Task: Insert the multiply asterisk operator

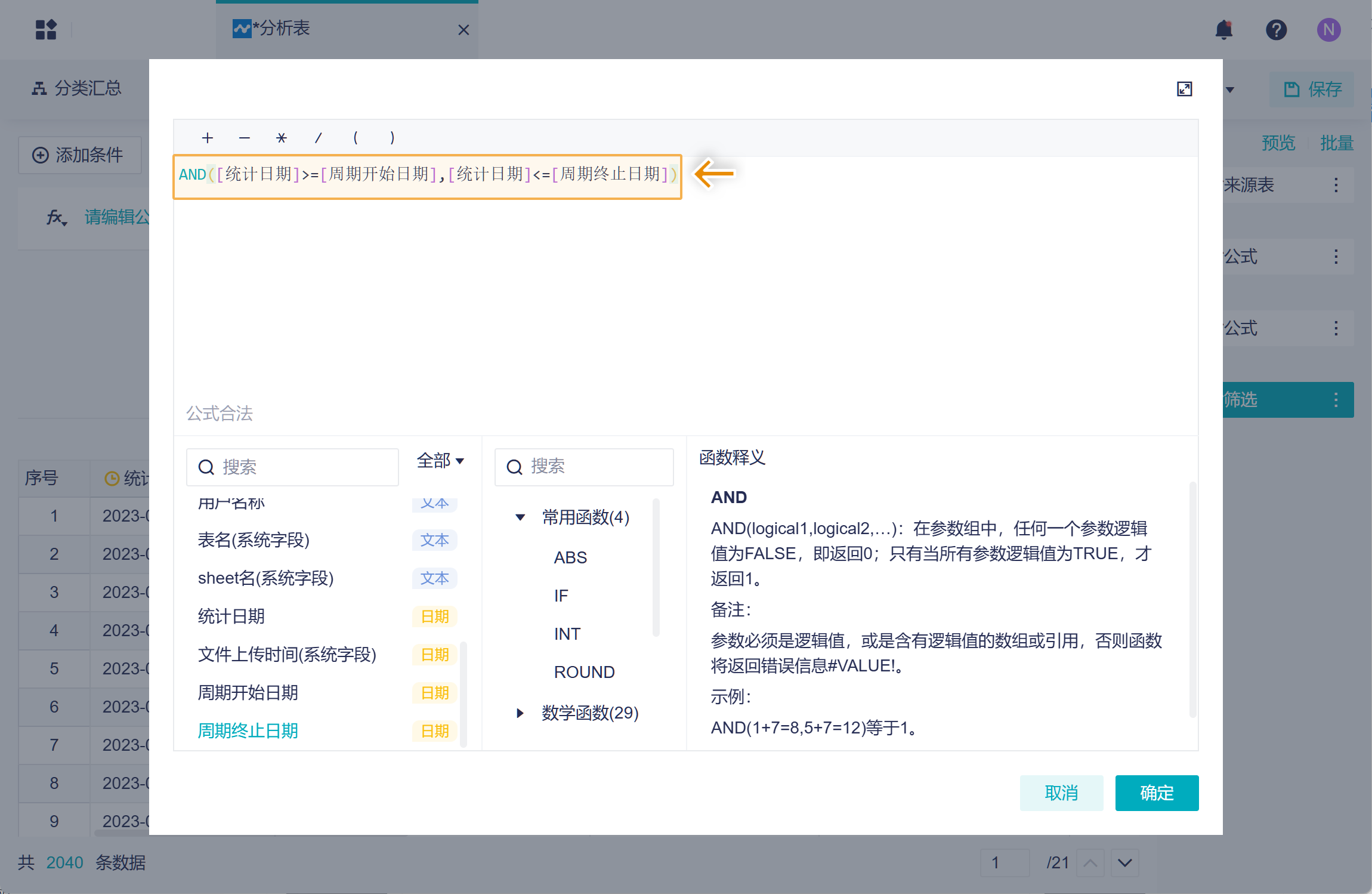Action: tap(282, 138)
